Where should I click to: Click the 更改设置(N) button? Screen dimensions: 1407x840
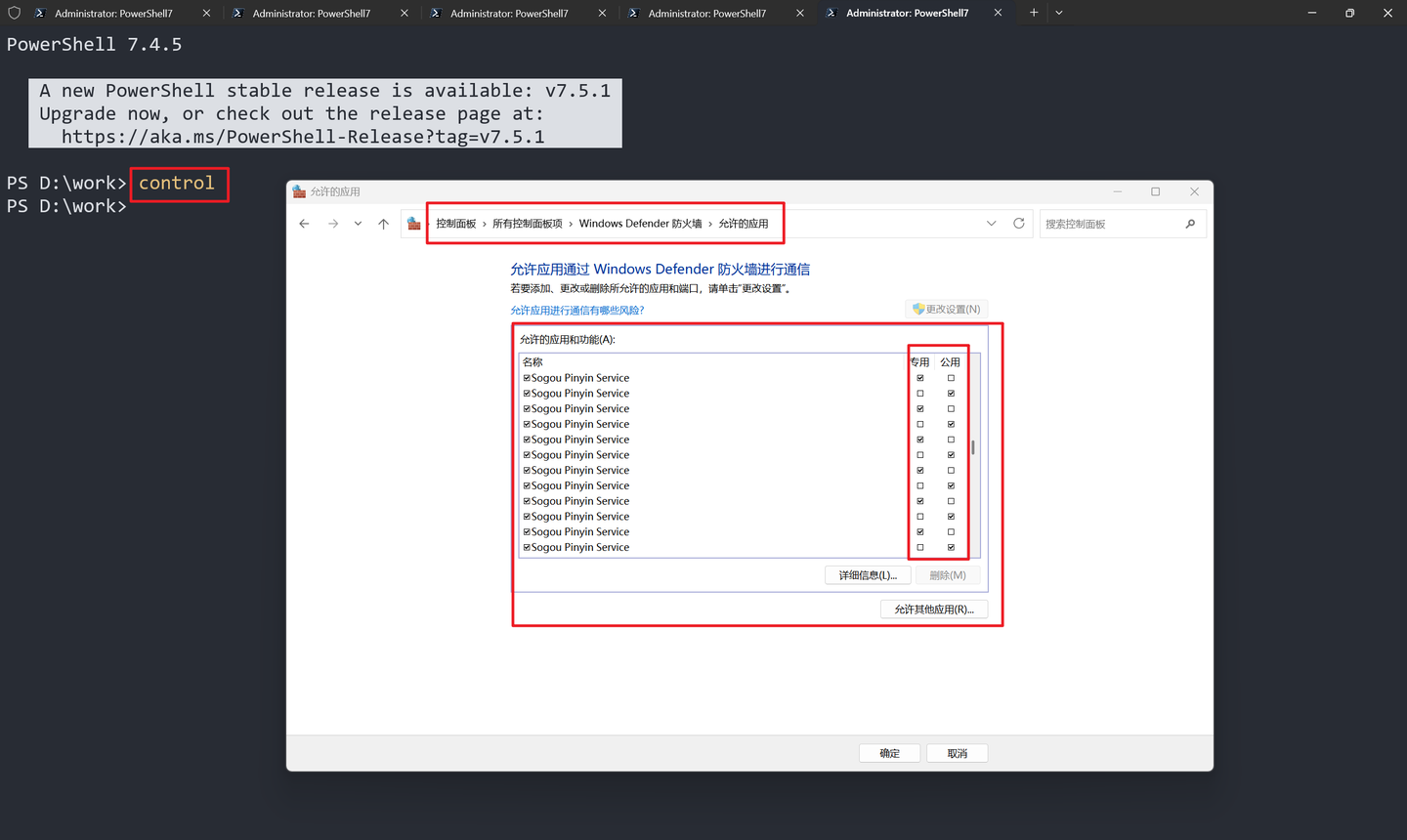[947, 309]
